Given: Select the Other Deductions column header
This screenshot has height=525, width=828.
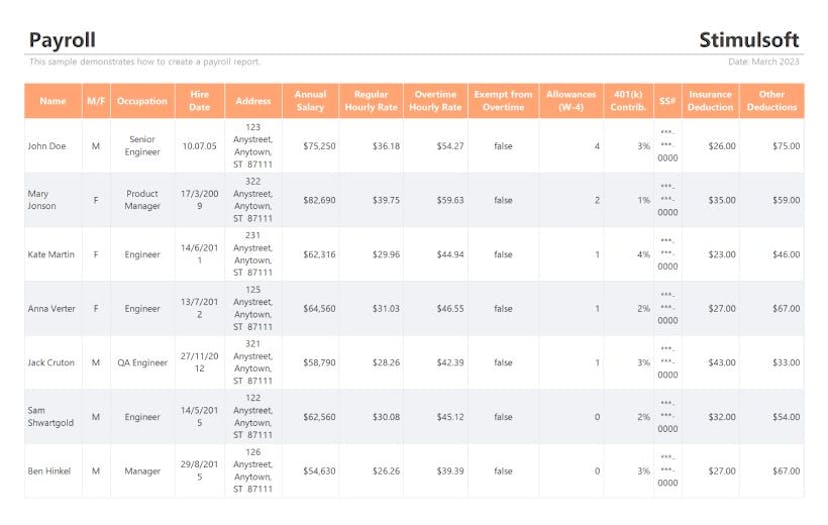Looking at the screenshot, I should [771, 101].
